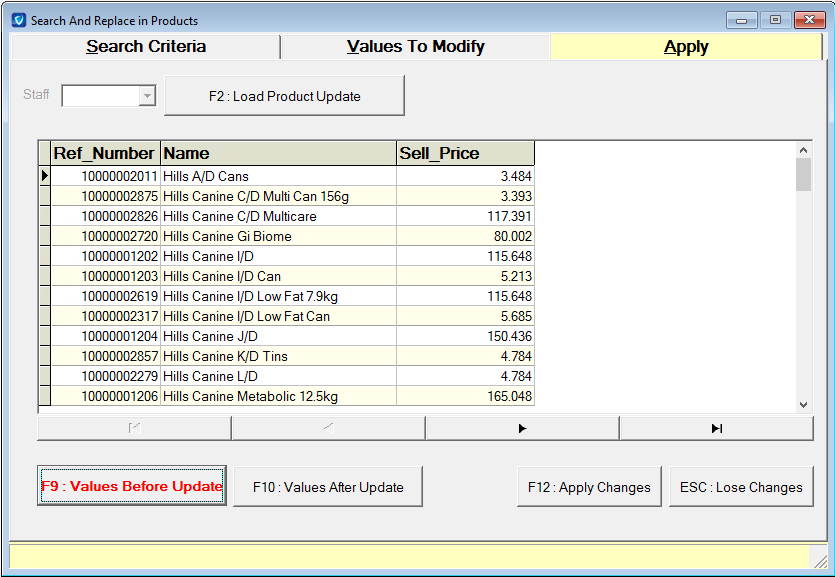The image size is (835, 577).
Task: Maximize the Search And Replace window
Action: point(775,20)
